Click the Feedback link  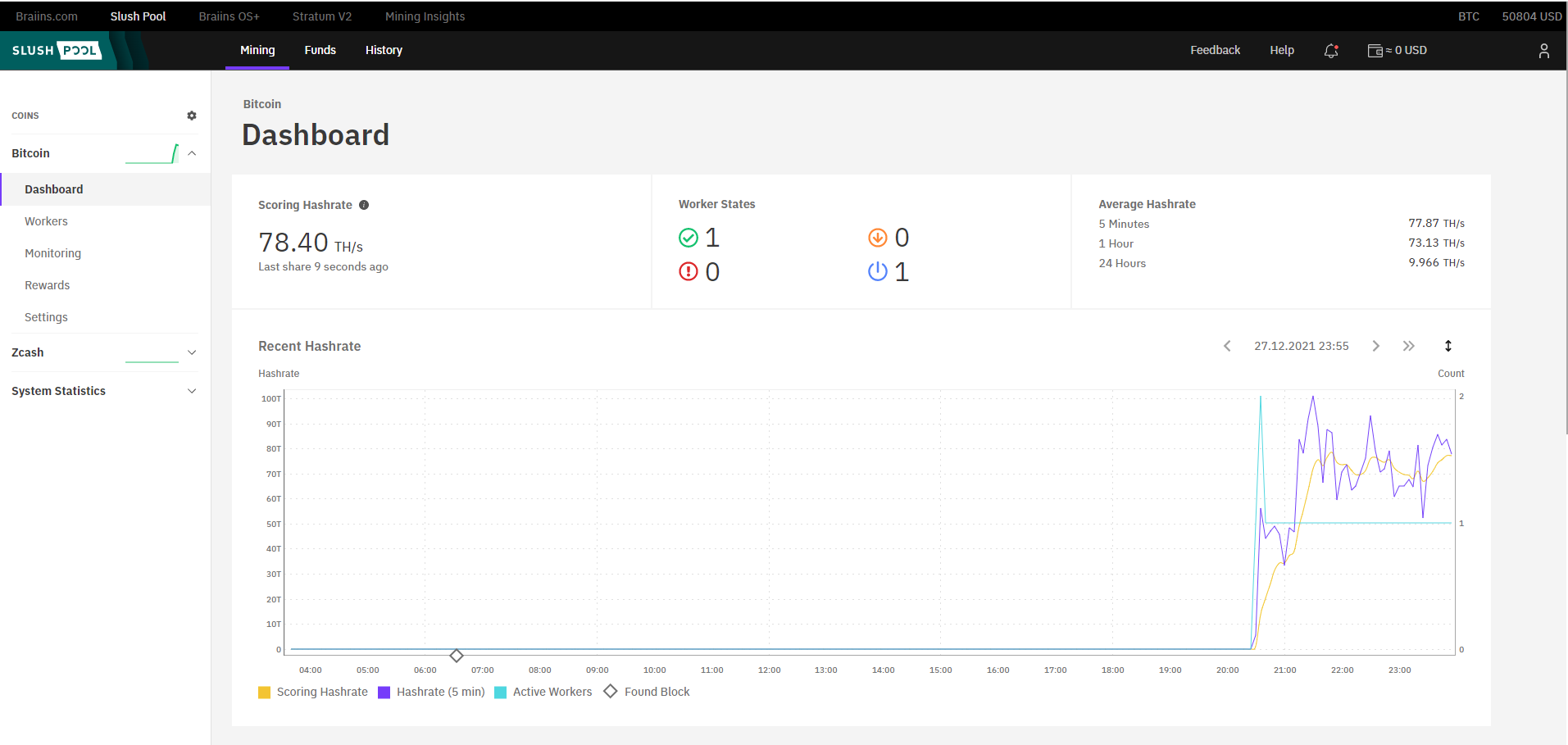tap(1215, 50)
